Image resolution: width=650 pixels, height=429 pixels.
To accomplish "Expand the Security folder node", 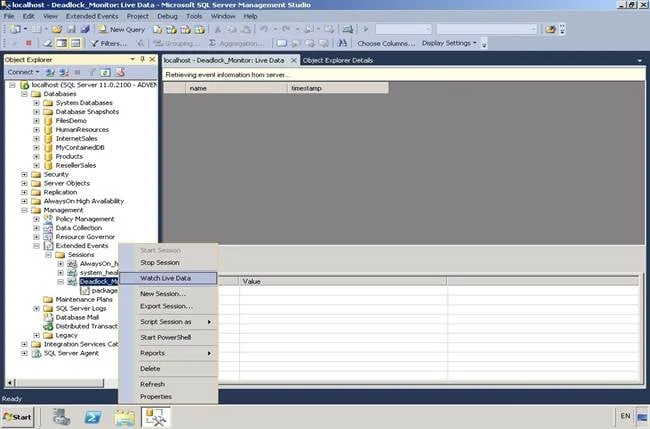I will click(x=24, y=175).
